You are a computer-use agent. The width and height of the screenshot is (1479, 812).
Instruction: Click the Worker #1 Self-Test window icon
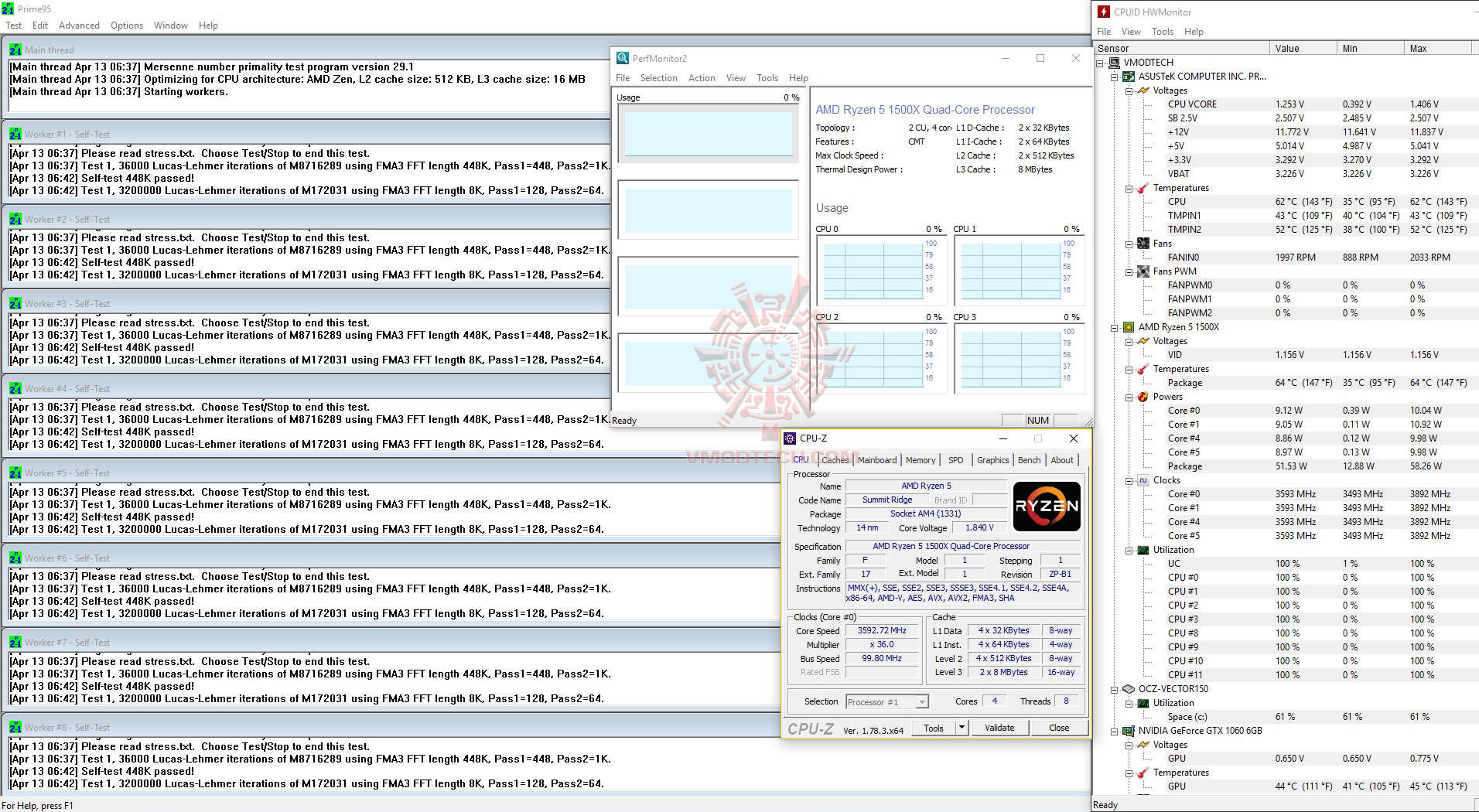(15, 134)
